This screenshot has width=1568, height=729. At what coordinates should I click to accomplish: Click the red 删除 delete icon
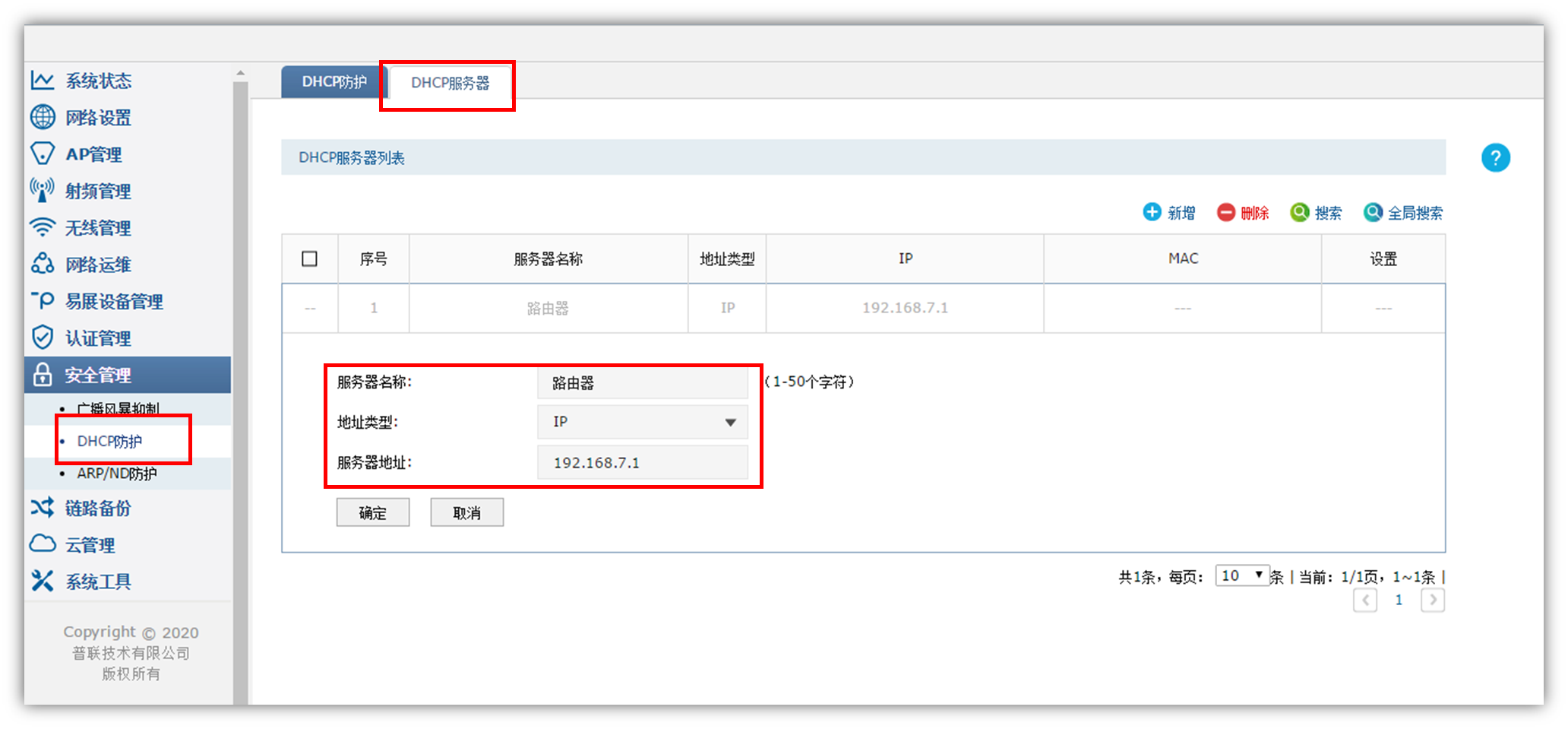[1225, 213]
